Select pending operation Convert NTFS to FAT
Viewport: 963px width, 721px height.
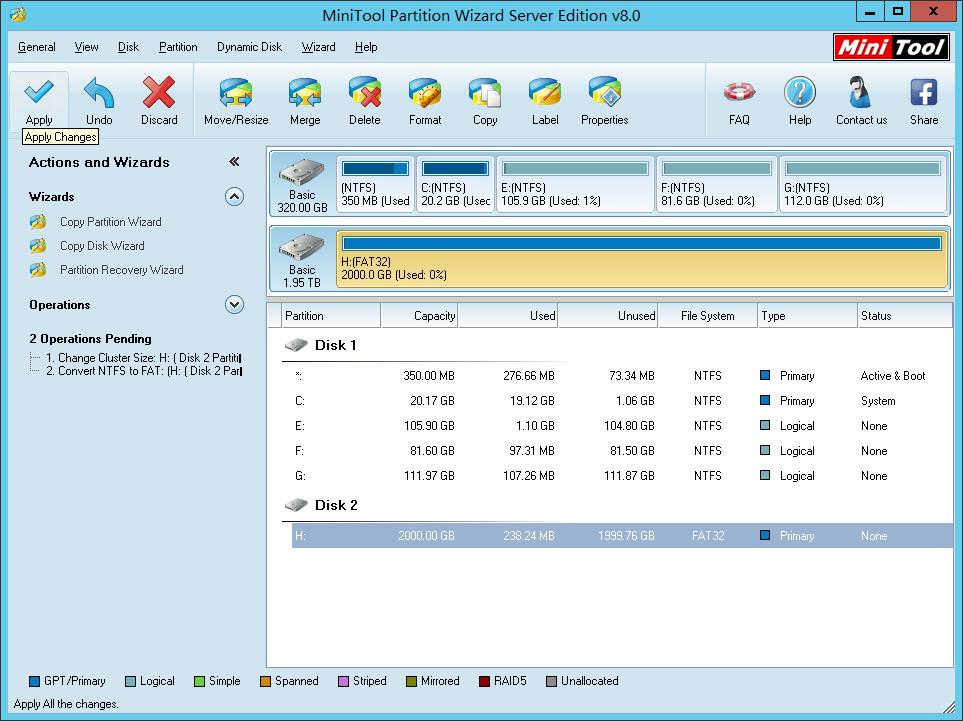click(144, 371)
